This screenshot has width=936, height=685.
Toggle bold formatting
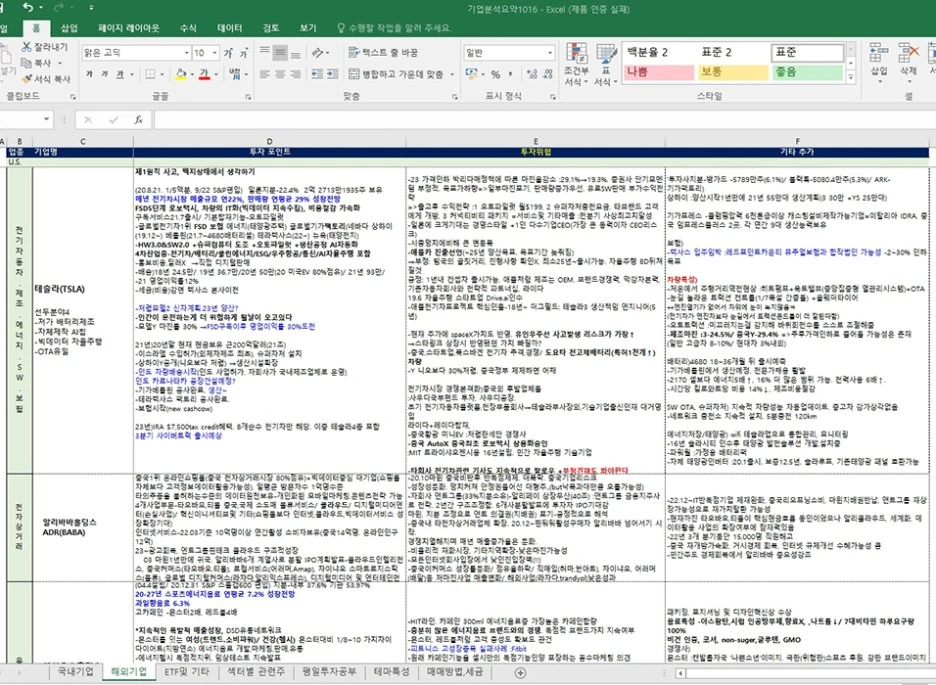click(89, 74)
